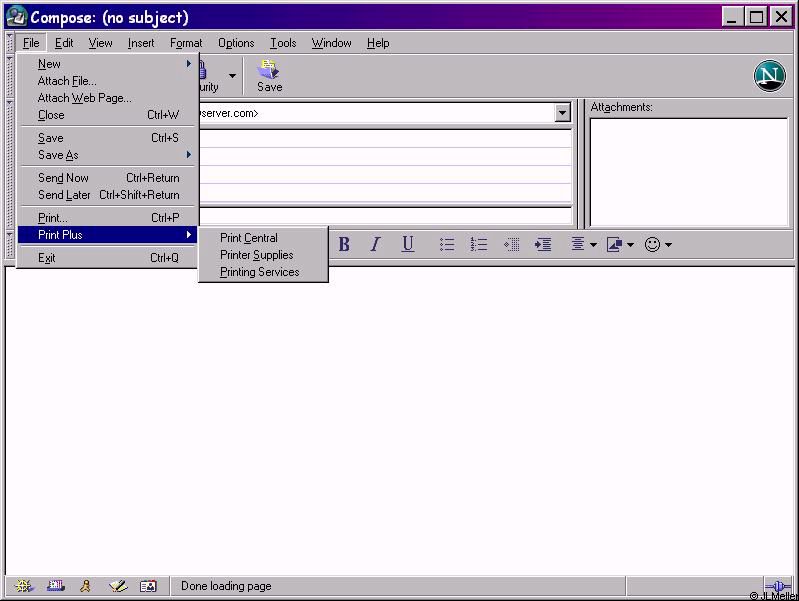The image size is (799, 601).
Task: Open the Window menu
Action: [x=331, y=43]
